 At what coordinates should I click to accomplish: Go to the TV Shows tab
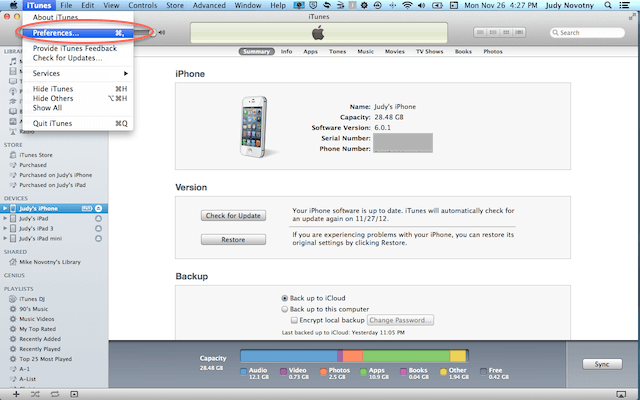(x=429, y=51)
